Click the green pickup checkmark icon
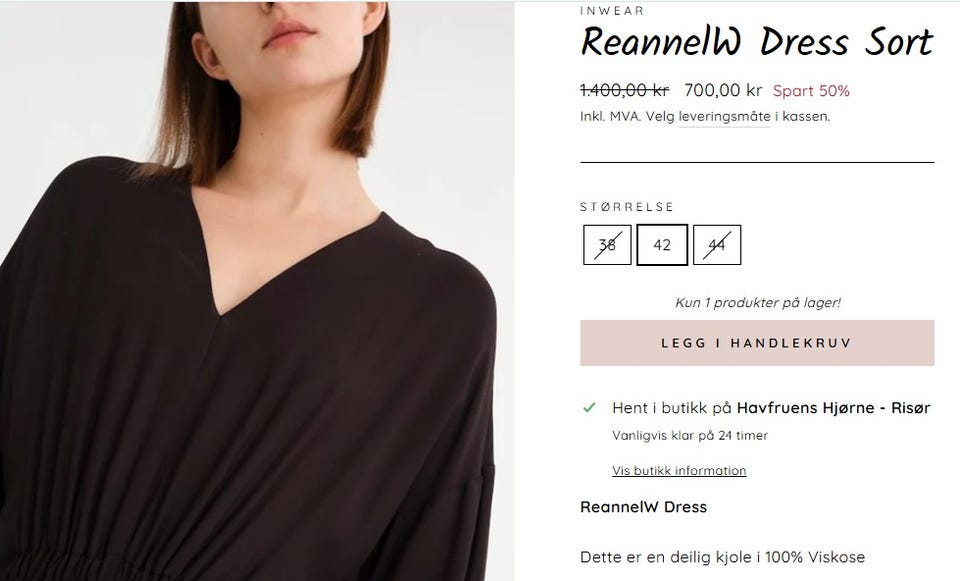 click(x=589, y=408)
